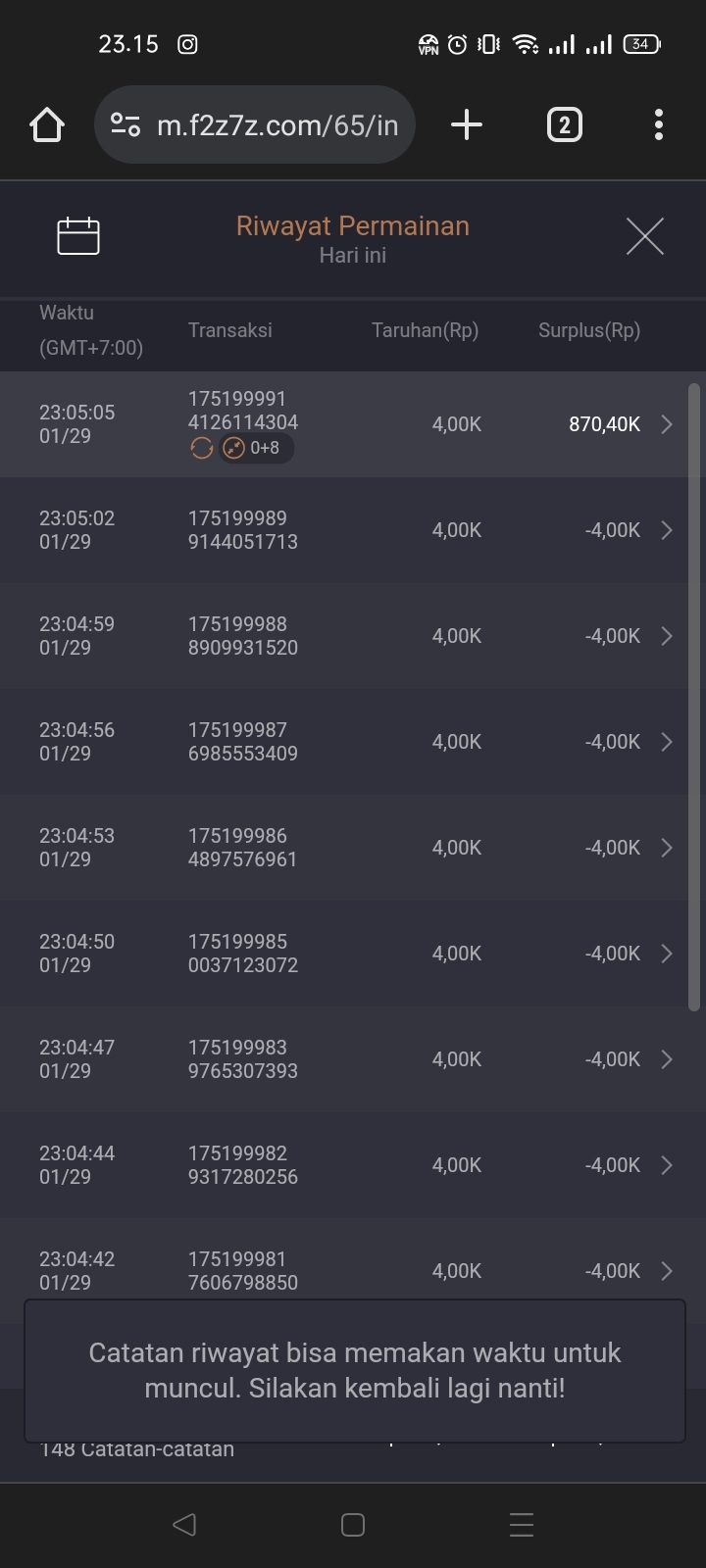The image size is (706, 1568).
Task: Close the Riwayat Permainan panel
Action: [x=644, y=236]
